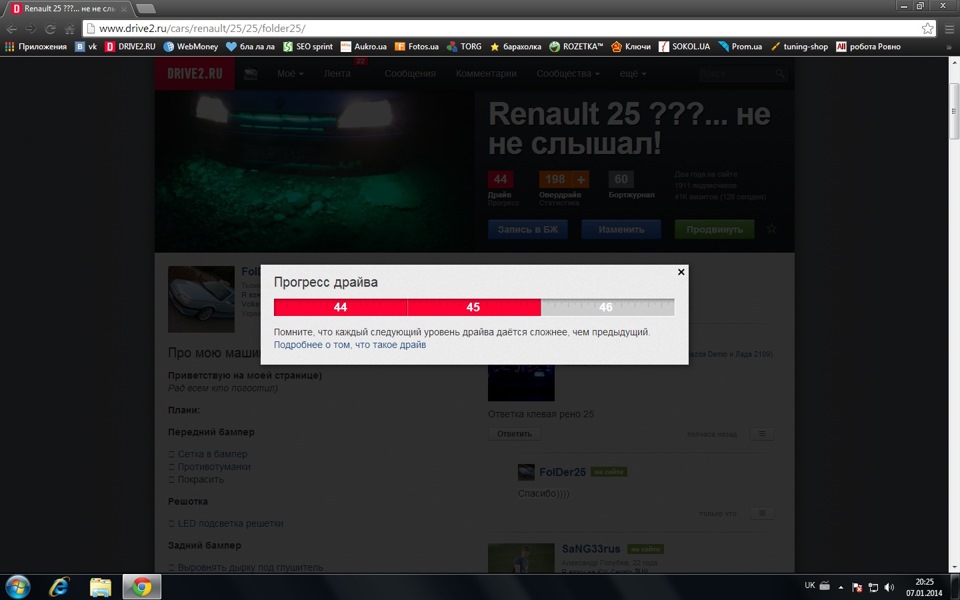Click the volume speaker icon in the tray
Viewport: 960px width, 600px height.
(889, 587)
